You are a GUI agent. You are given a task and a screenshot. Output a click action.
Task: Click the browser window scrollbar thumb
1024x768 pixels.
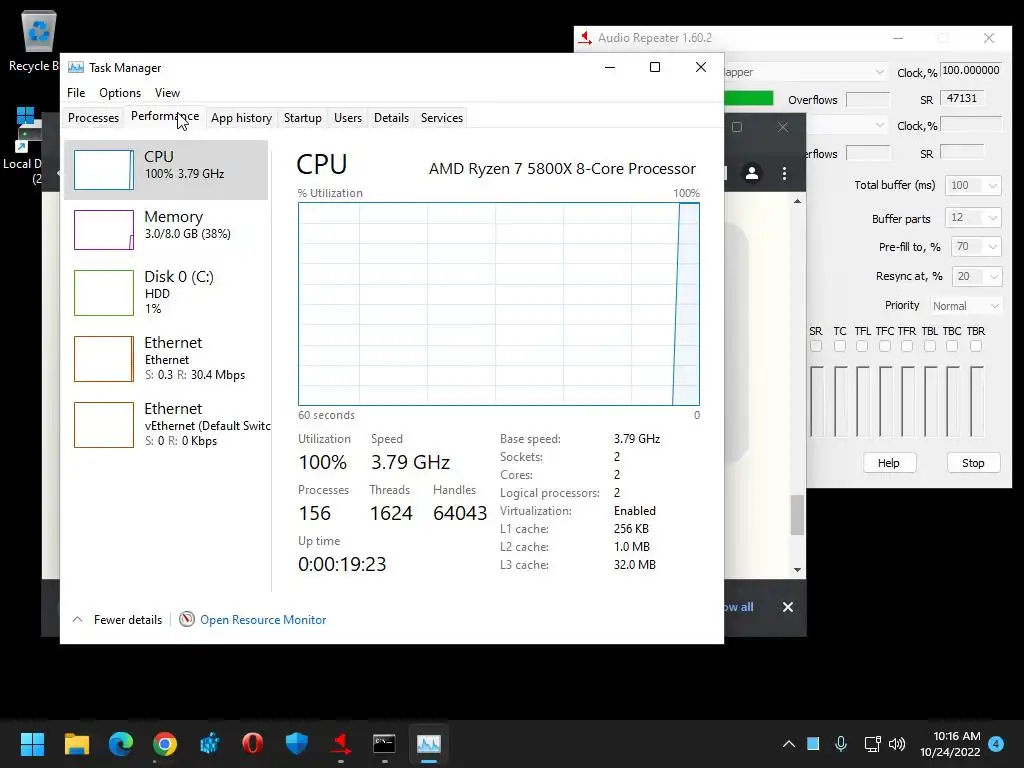click(797, 515)
